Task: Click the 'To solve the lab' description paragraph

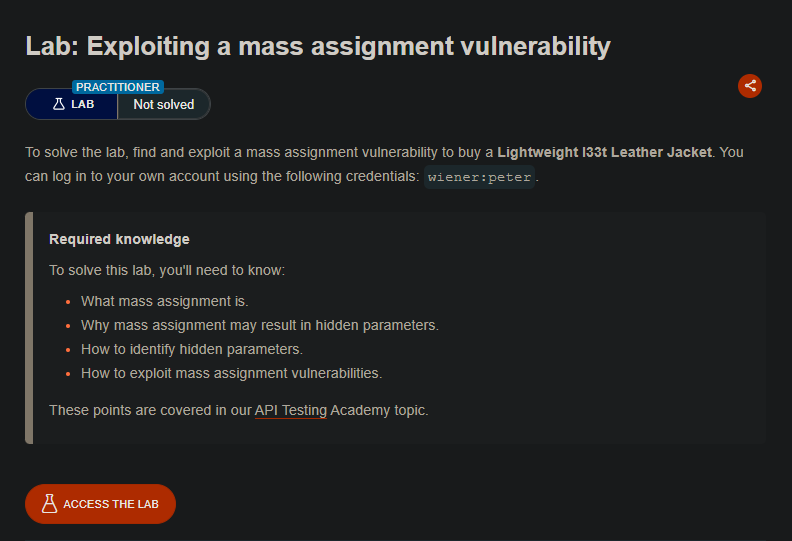Action: pos(384,164)
